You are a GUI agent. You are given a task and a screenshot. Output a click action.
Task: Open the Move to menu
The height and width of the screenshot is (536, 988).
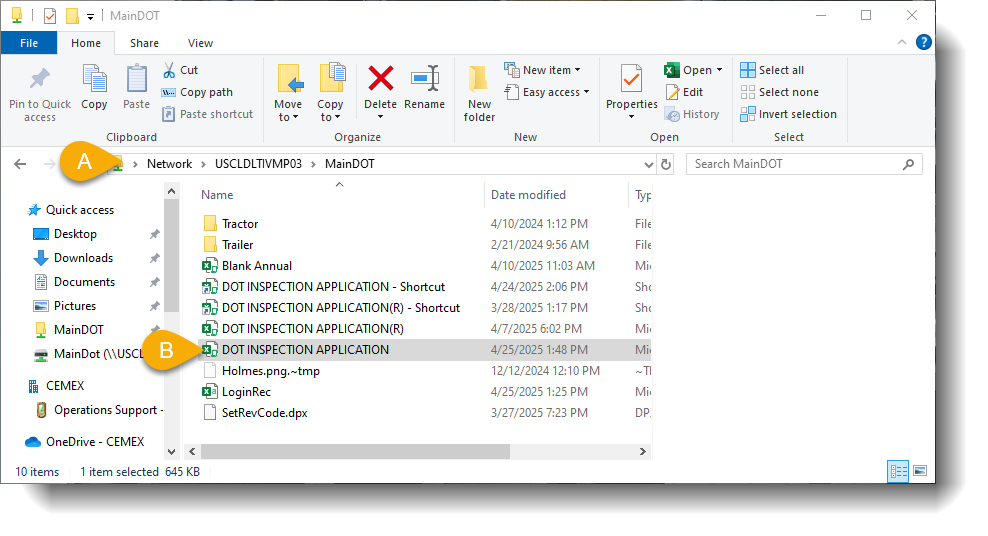(x=288, y=93)
